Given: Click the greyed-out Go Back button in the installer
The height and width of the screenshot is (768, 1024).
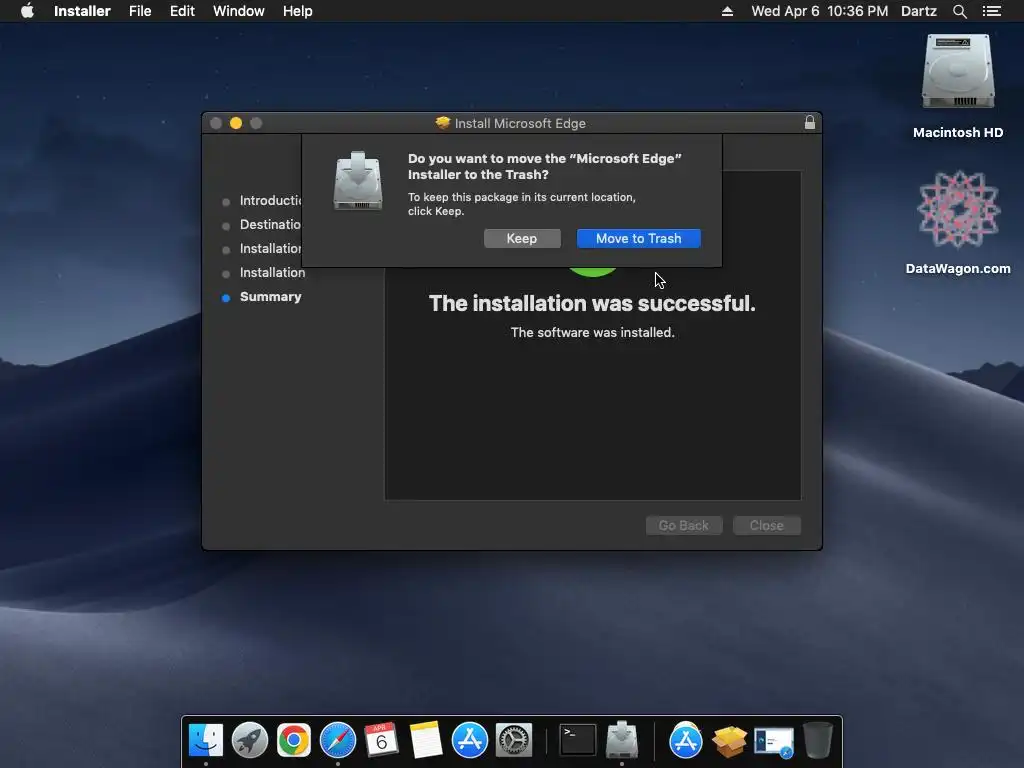Looking at the screenshot, I should [x=683, y=525].
